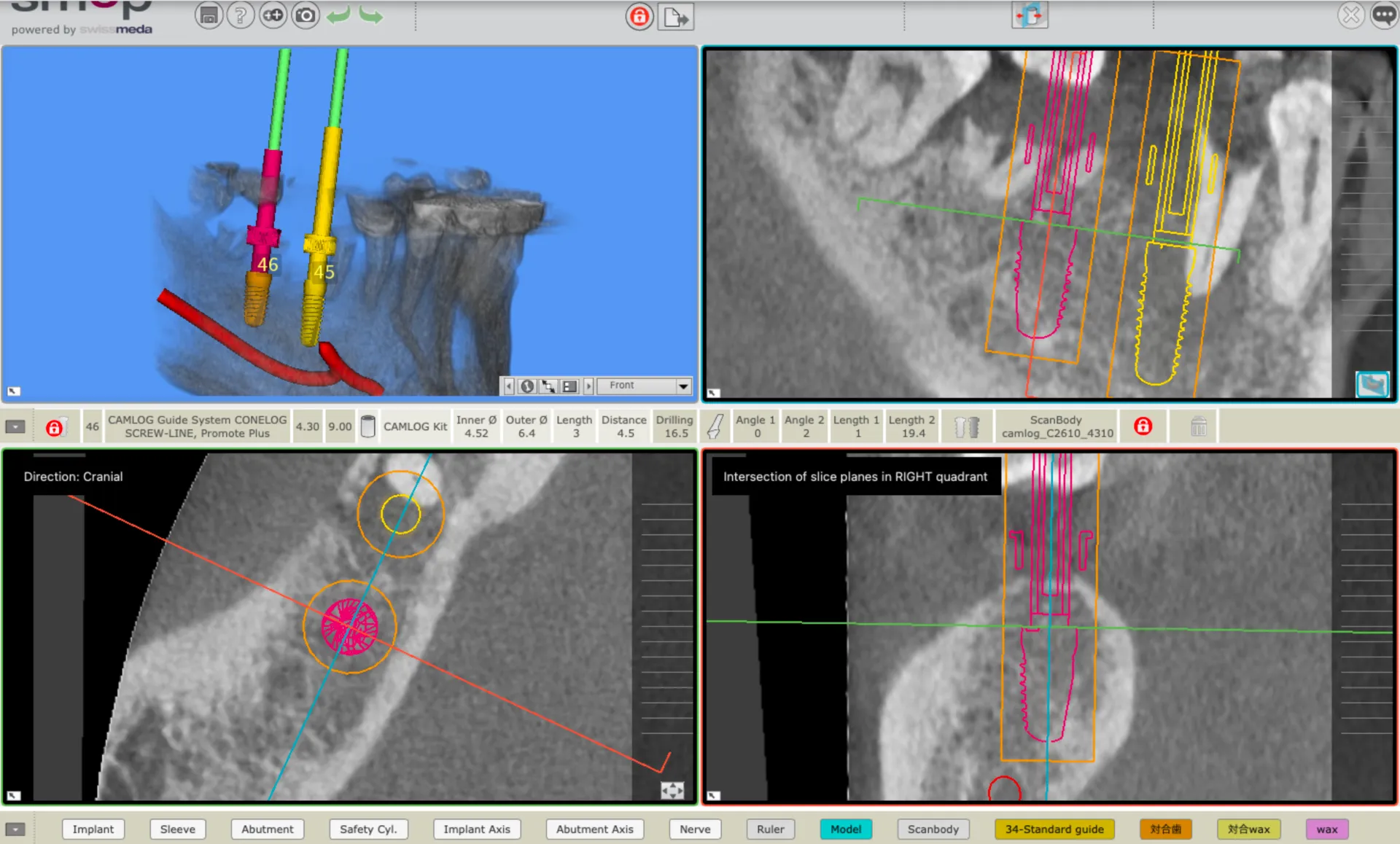Viewport: 1400px width, 844px height.
Task: Toggle the red lock in top toolbar
Action: click(x=639, y=17)
